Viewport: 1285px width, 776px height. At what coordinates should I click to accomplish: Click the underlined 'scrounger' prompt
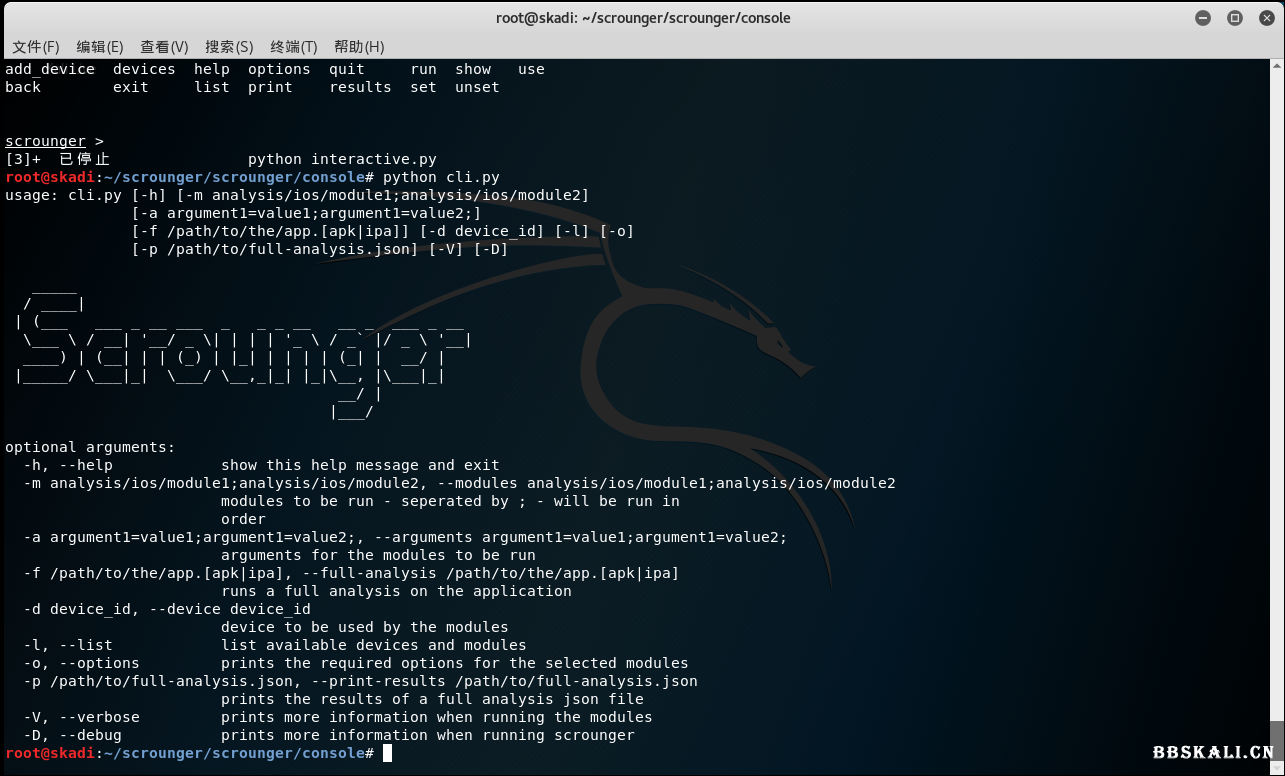[45, 141]
